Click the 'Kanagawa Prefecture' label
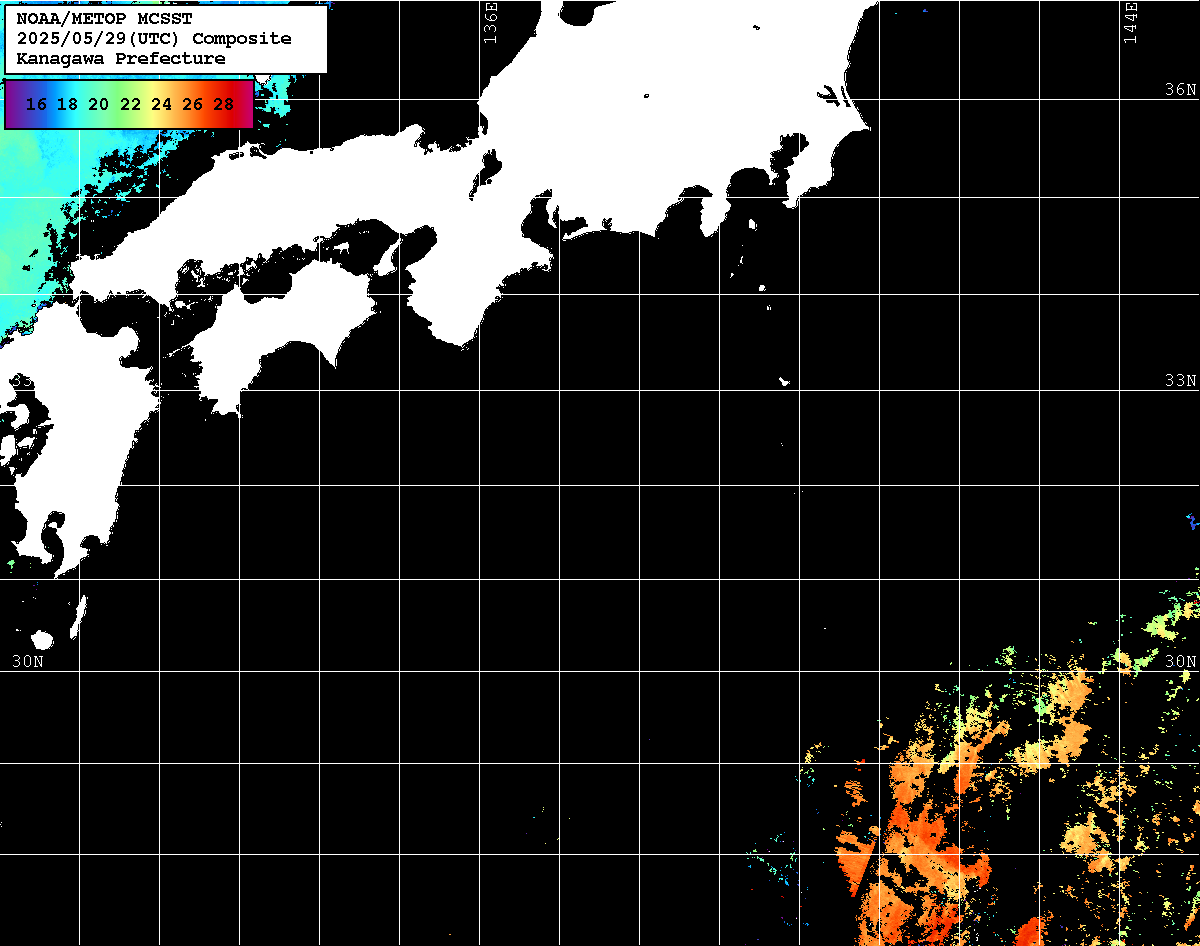The width and height of the screenshot is (1200, 946). 121,58
